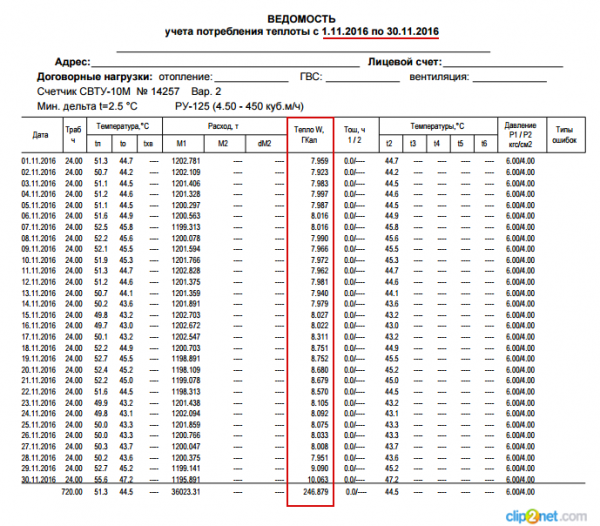Viewport: 600px width, 526px height.
Task: Click the Адрес blank field line
Action: [x=225, y=62]
